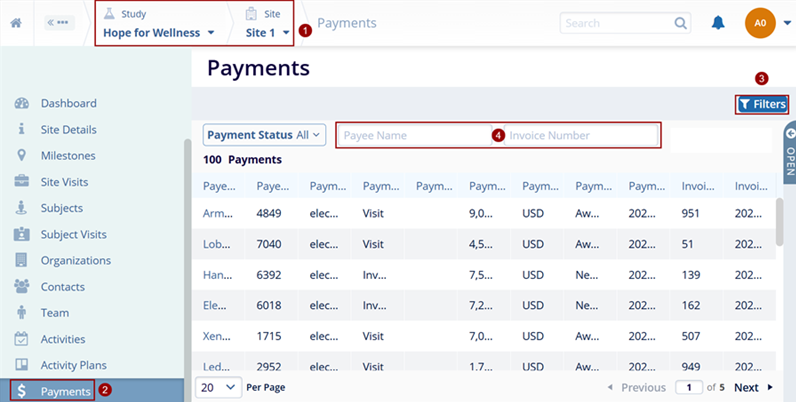Expand the Study dropdown Hope for Wellness
This screenshot has width=796, height=402.
(159, 32)
